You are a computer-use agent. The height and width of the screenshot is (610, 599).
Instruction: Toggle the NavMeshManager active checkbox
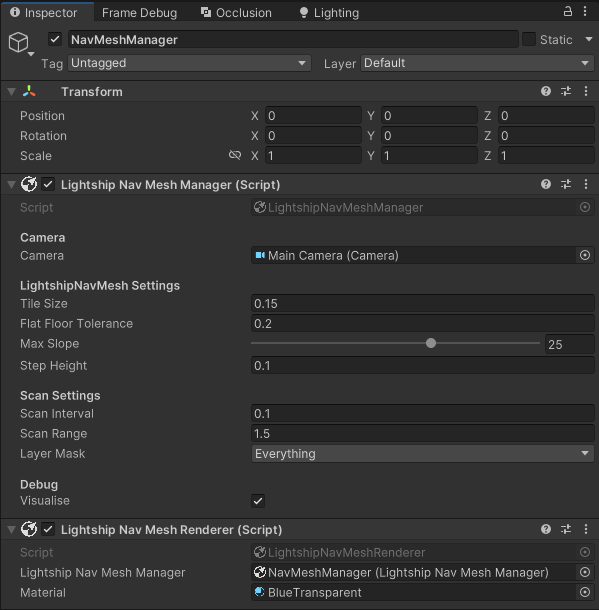55,39
